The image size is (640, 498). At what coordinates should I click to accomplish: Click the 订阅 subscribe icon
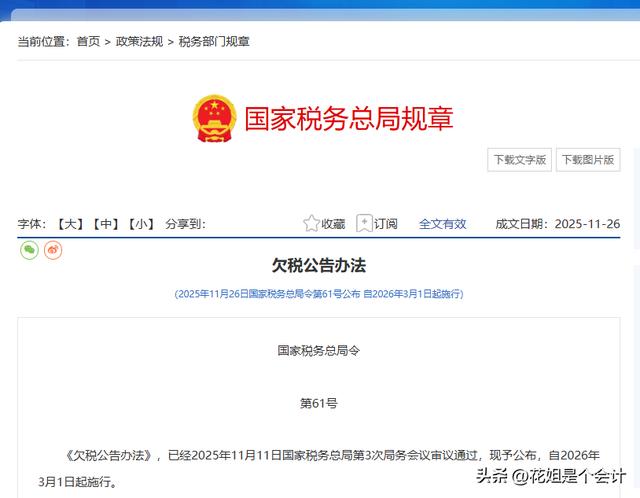coord(365,224)
